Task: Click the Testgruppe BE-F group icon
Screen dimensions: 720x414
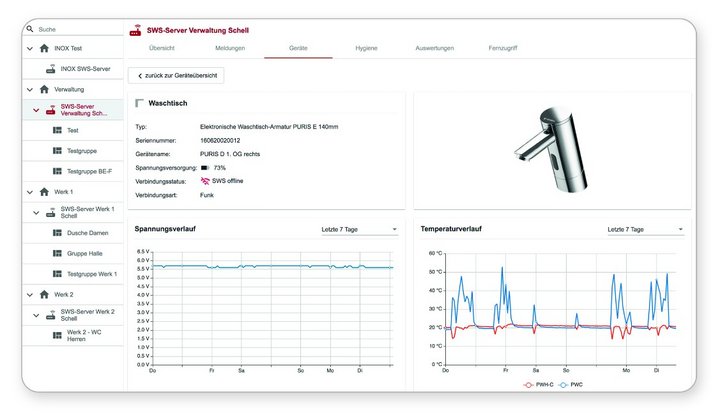Action: (57, 172)
